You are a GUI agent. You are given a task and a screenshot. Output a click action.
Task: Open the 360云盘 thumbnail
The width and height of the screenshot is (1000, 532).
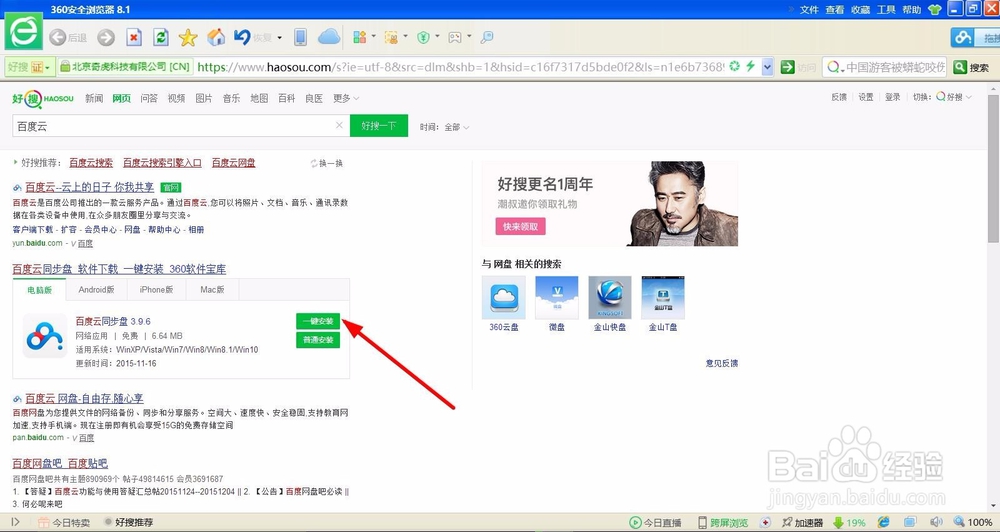point(504,297)
